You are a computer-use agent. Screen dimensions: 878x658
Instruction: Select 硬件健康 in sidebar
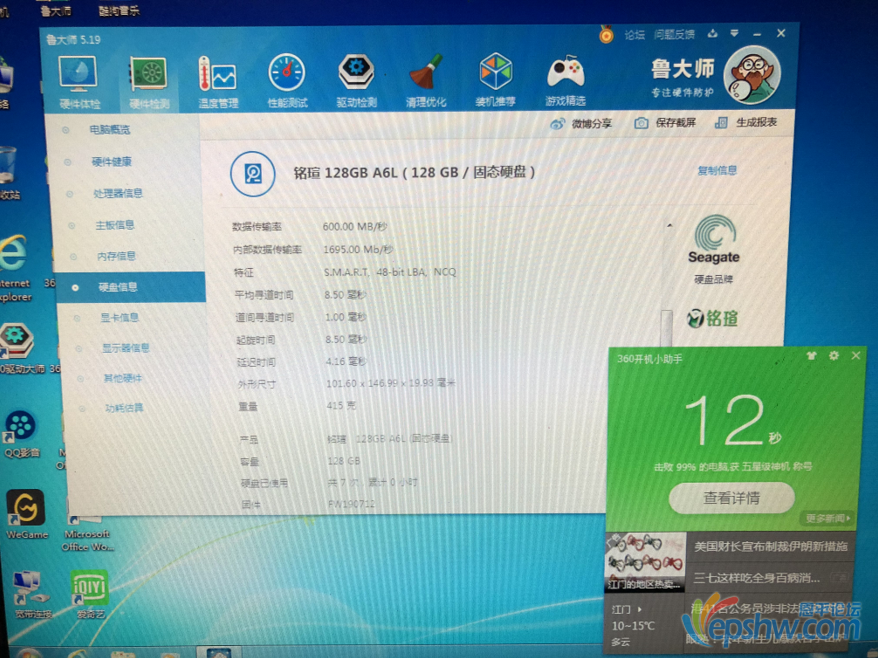(111, 162)
